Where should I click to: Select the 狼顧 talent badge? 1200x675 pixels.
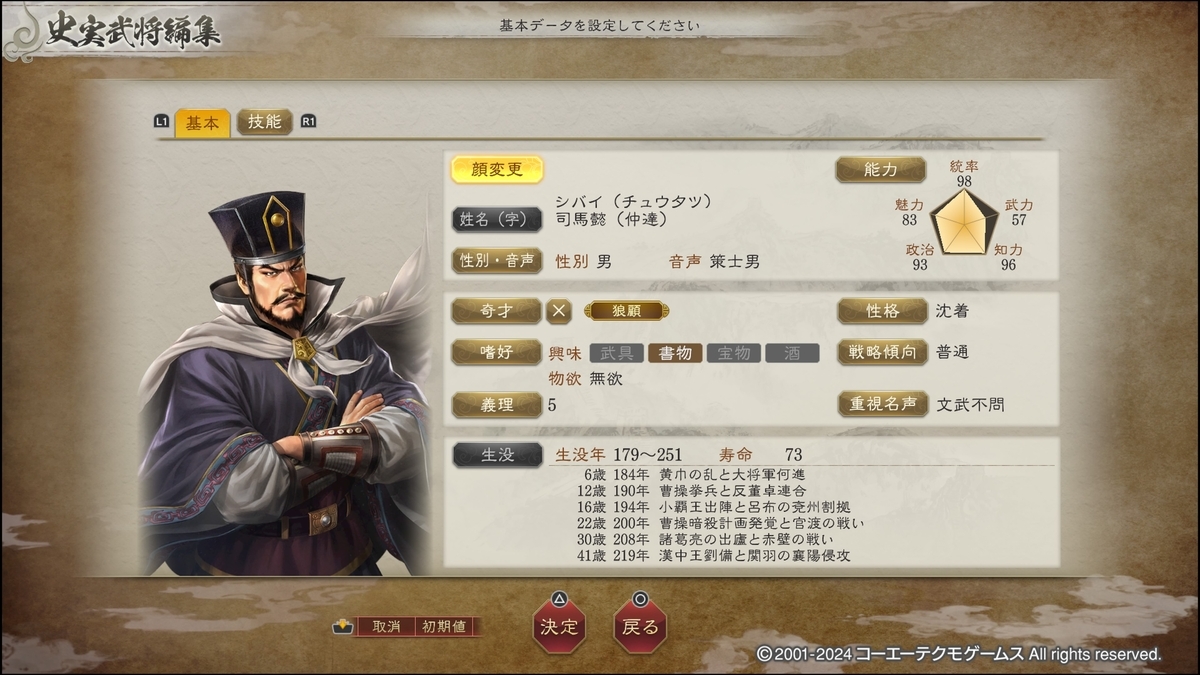(x=627, y=311)
